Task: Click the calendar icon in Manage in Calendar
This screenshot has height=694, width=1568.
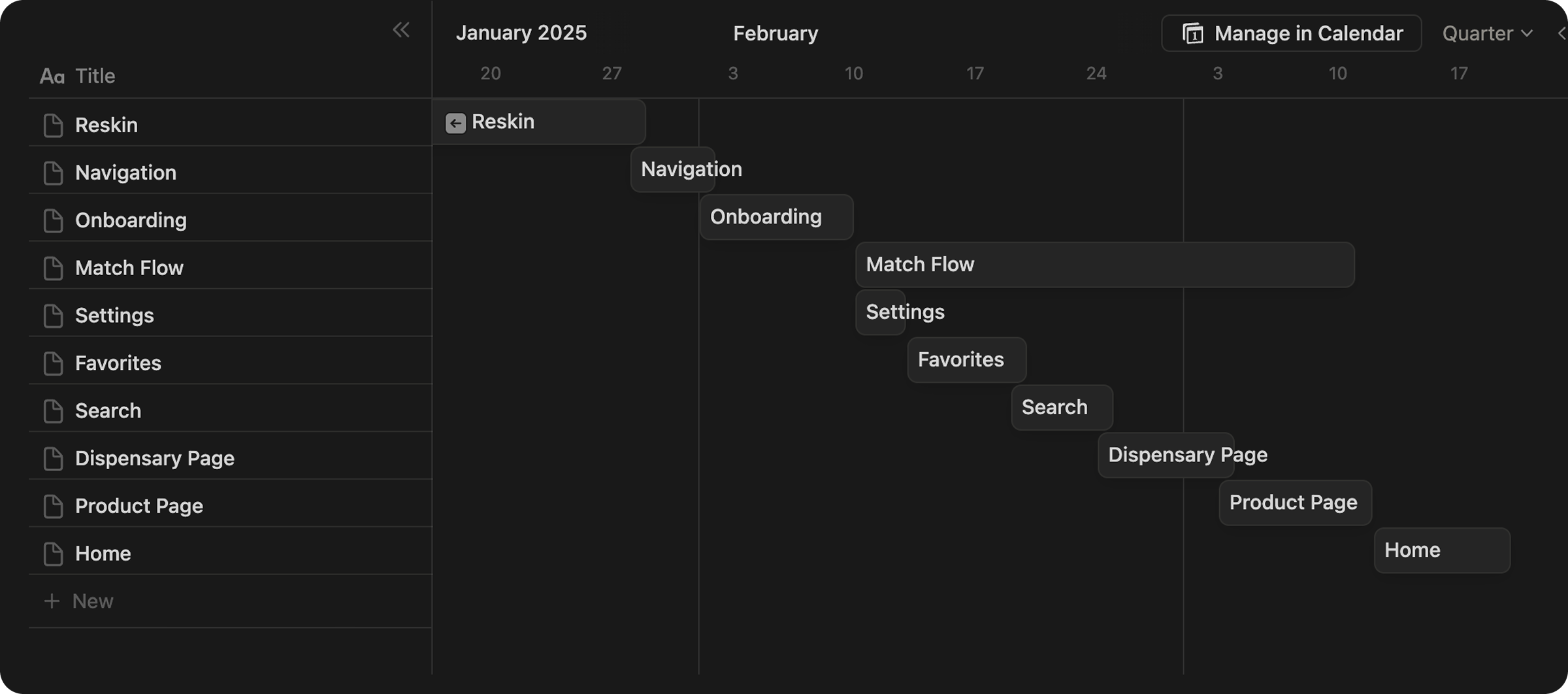Action: (1193, 33)
